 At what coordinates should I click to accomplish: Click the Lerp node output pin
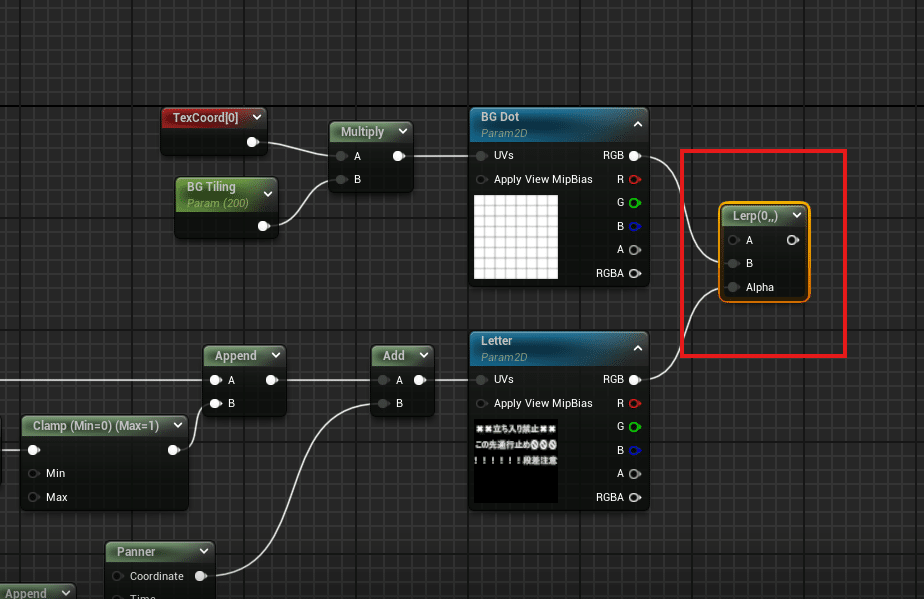click(793, 240)
